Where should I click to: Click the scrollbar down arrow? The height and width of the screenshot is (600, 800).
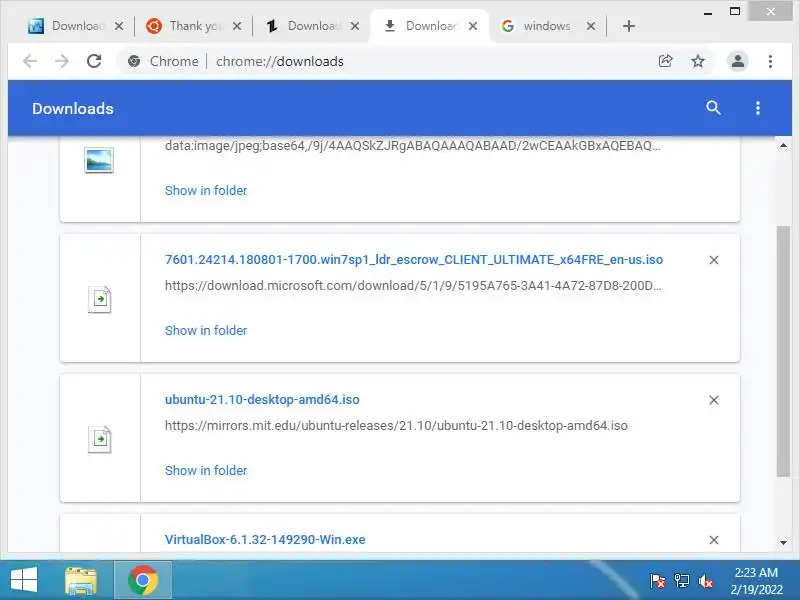pos(783,543)
